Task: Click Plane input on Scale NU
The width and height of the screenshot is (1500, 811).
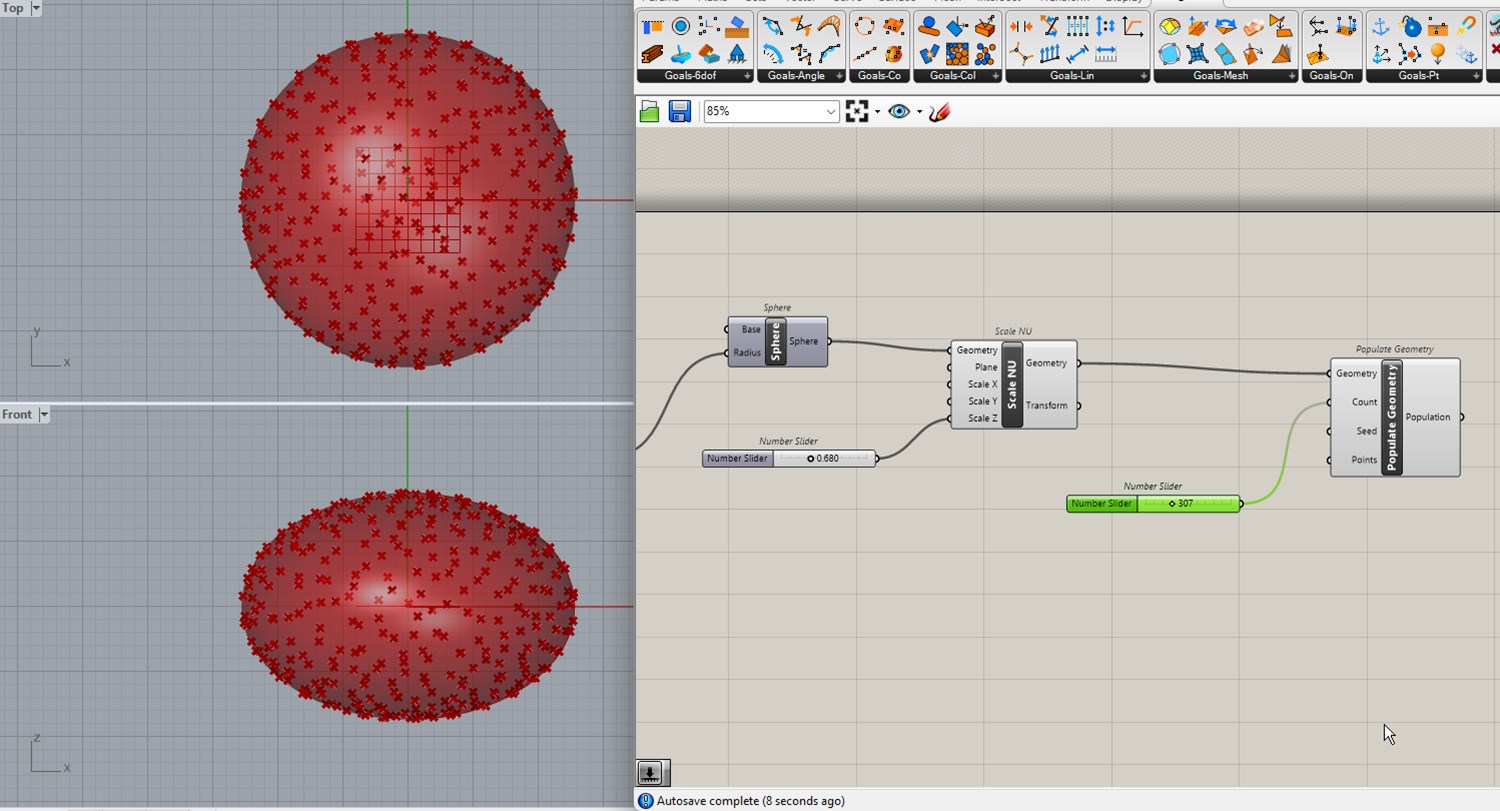Action: [986, 367]
